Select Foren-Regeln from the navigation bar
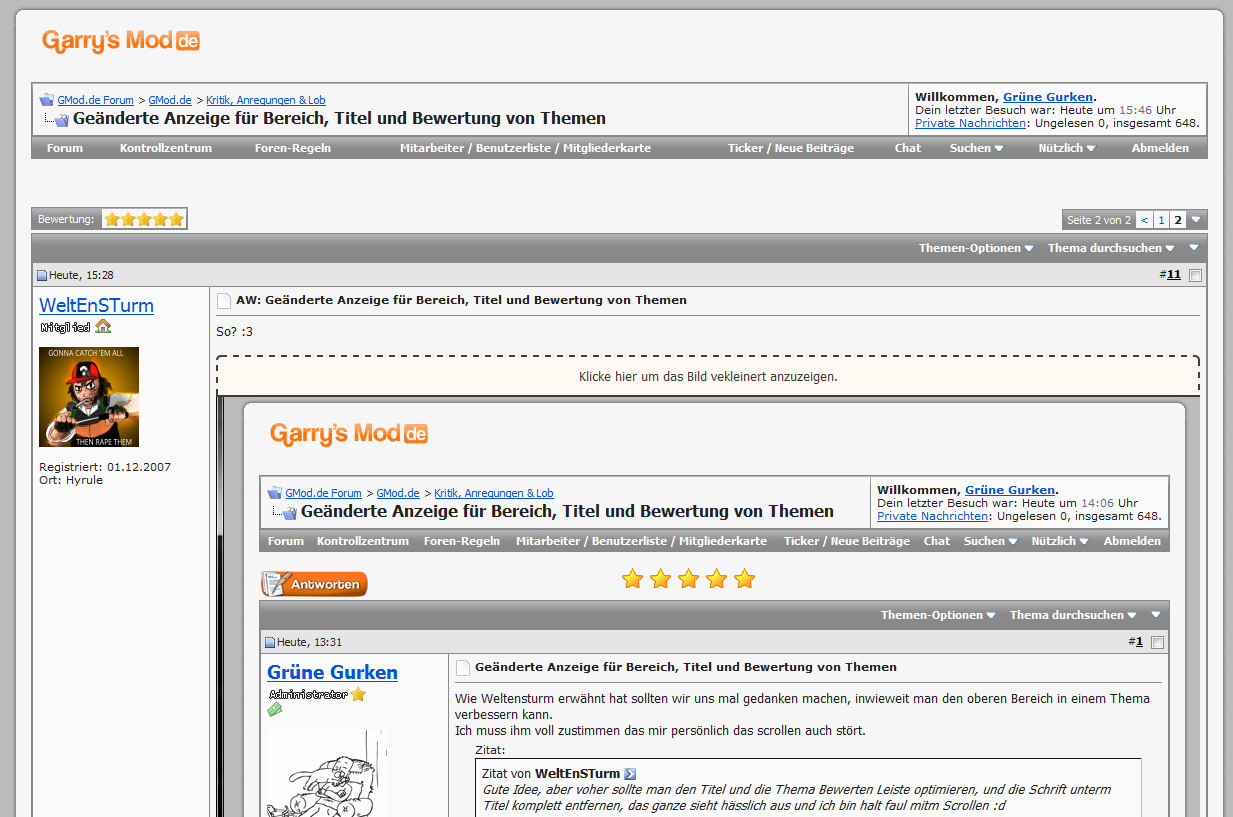 293,148
